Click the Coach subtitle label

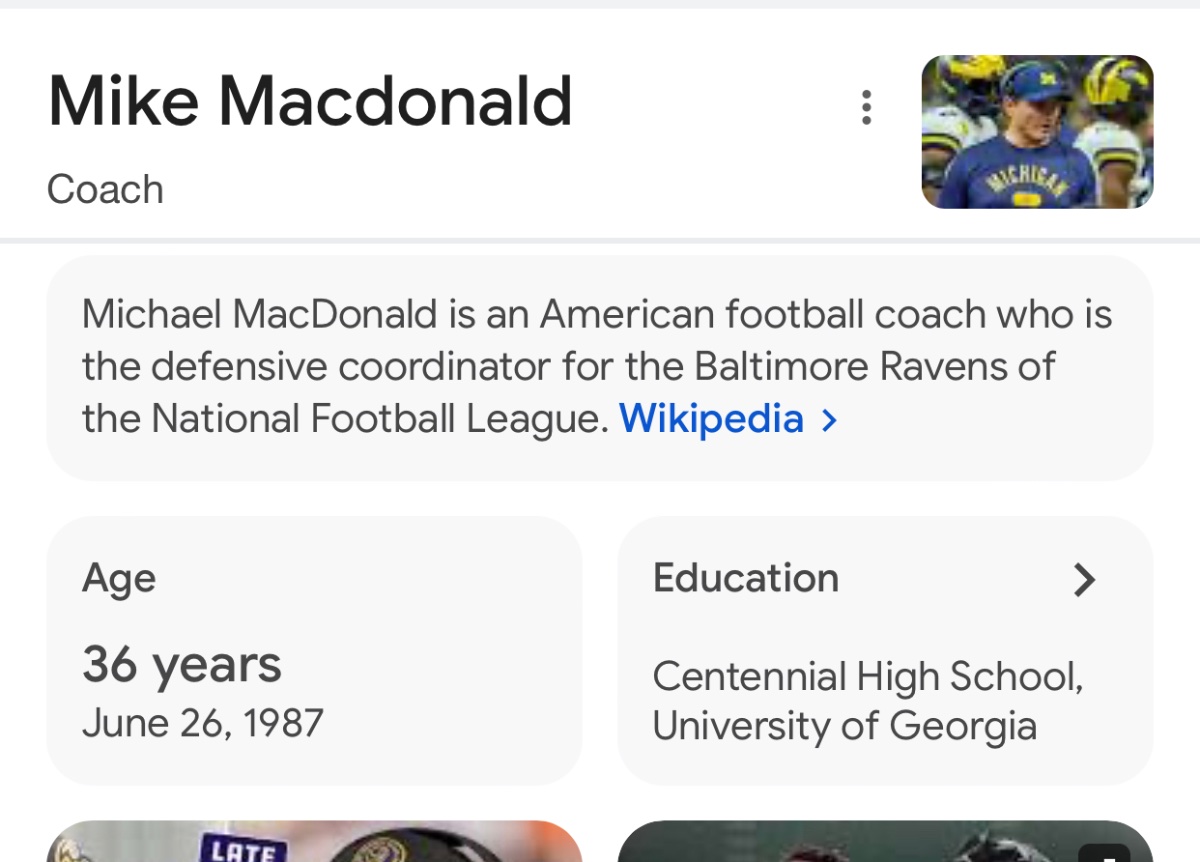point(105,189)
